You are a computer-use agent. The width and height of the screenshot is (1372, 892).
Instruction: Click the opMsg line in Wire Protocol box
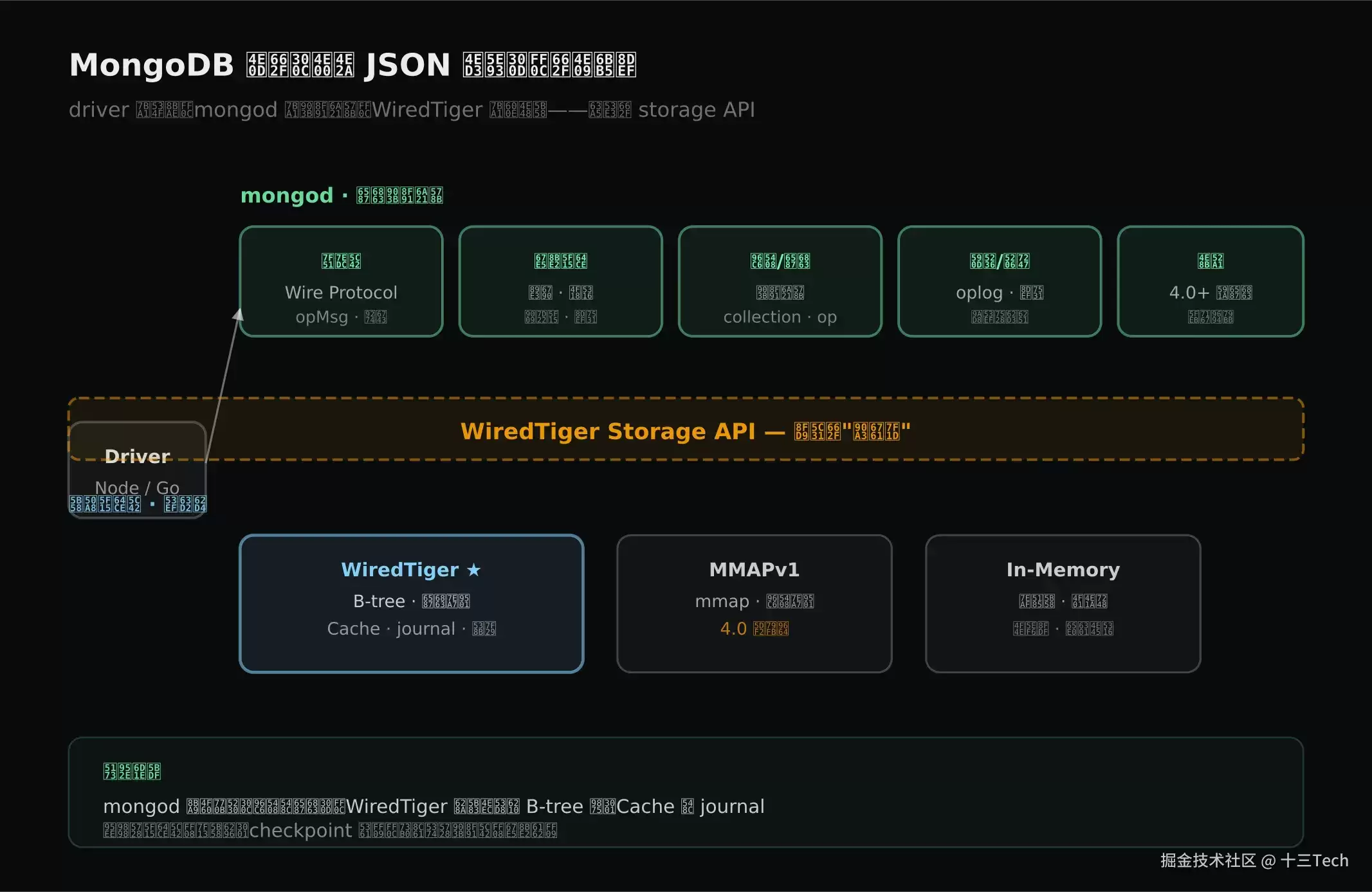coord(341,317)
